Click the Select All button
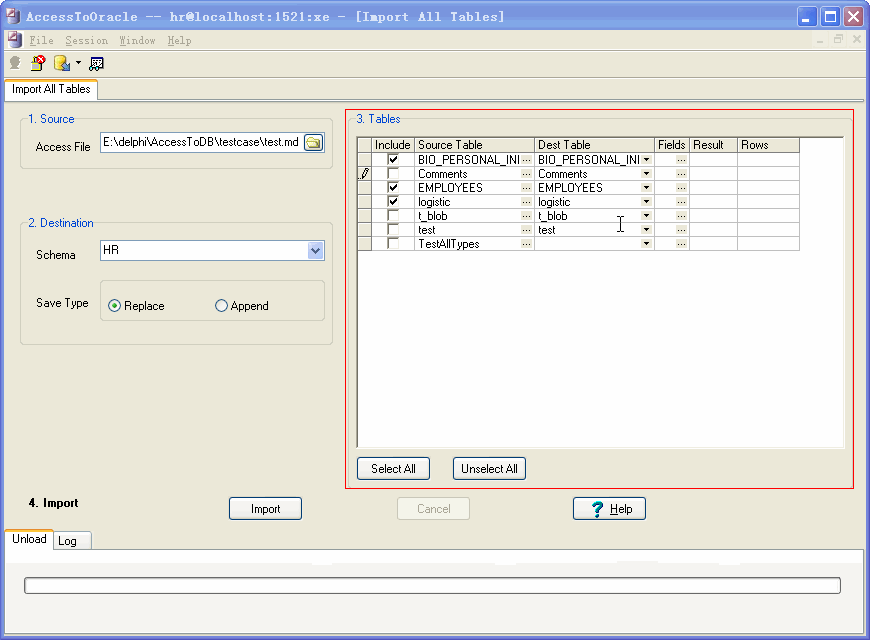This screenshot has width=870, height=640. [x=393, y=468]
